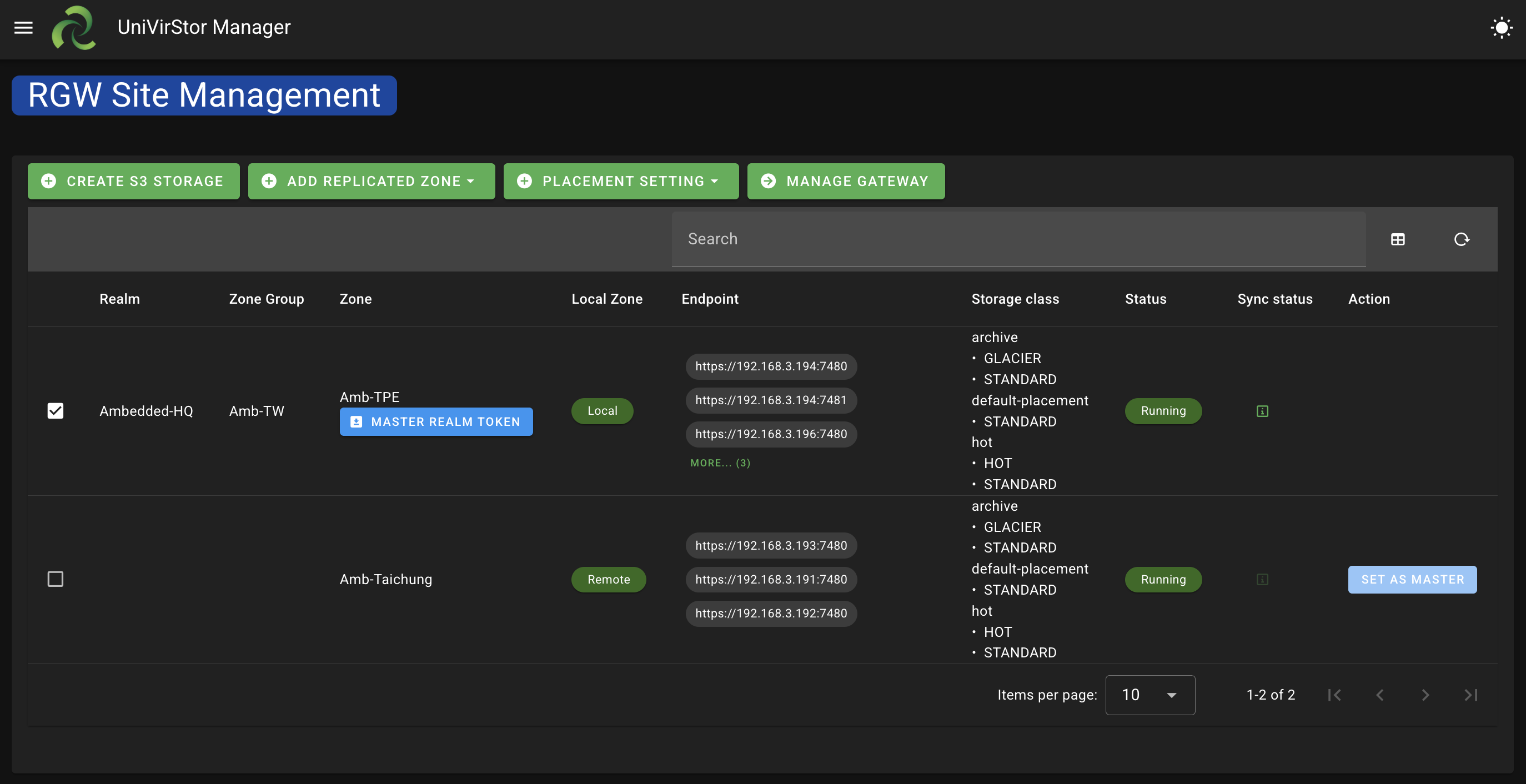Sort by Zone column header

pos(355,299)
